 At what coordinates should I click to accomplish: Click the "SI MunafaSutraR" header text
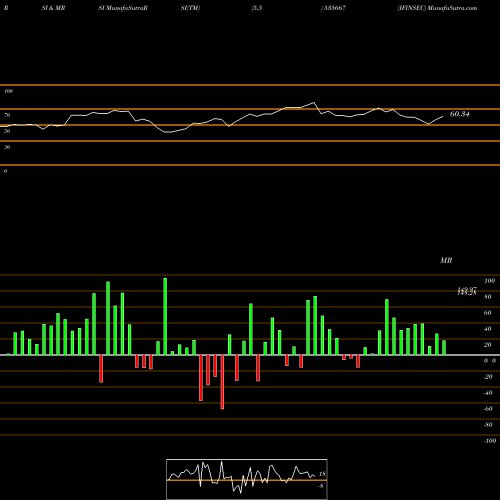tap(123, 8)
